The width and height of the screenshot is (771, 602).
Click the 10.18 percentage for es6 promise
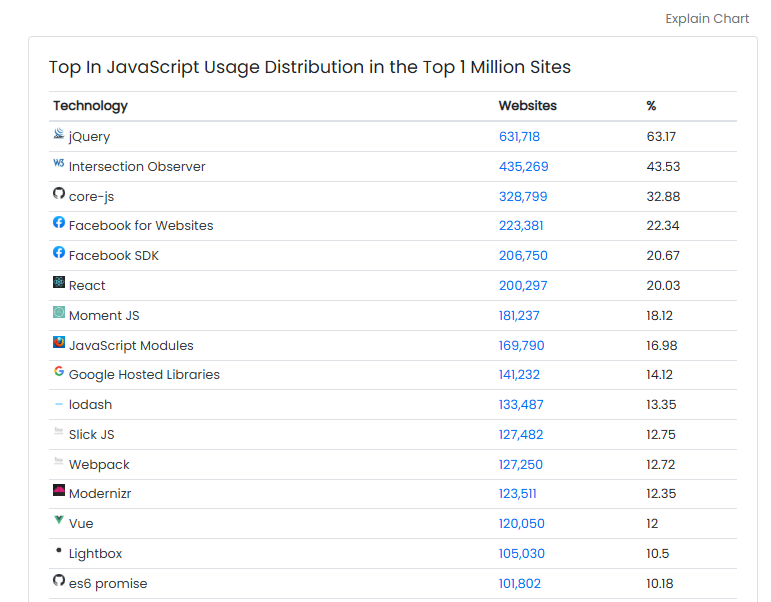tap(659, 583)
